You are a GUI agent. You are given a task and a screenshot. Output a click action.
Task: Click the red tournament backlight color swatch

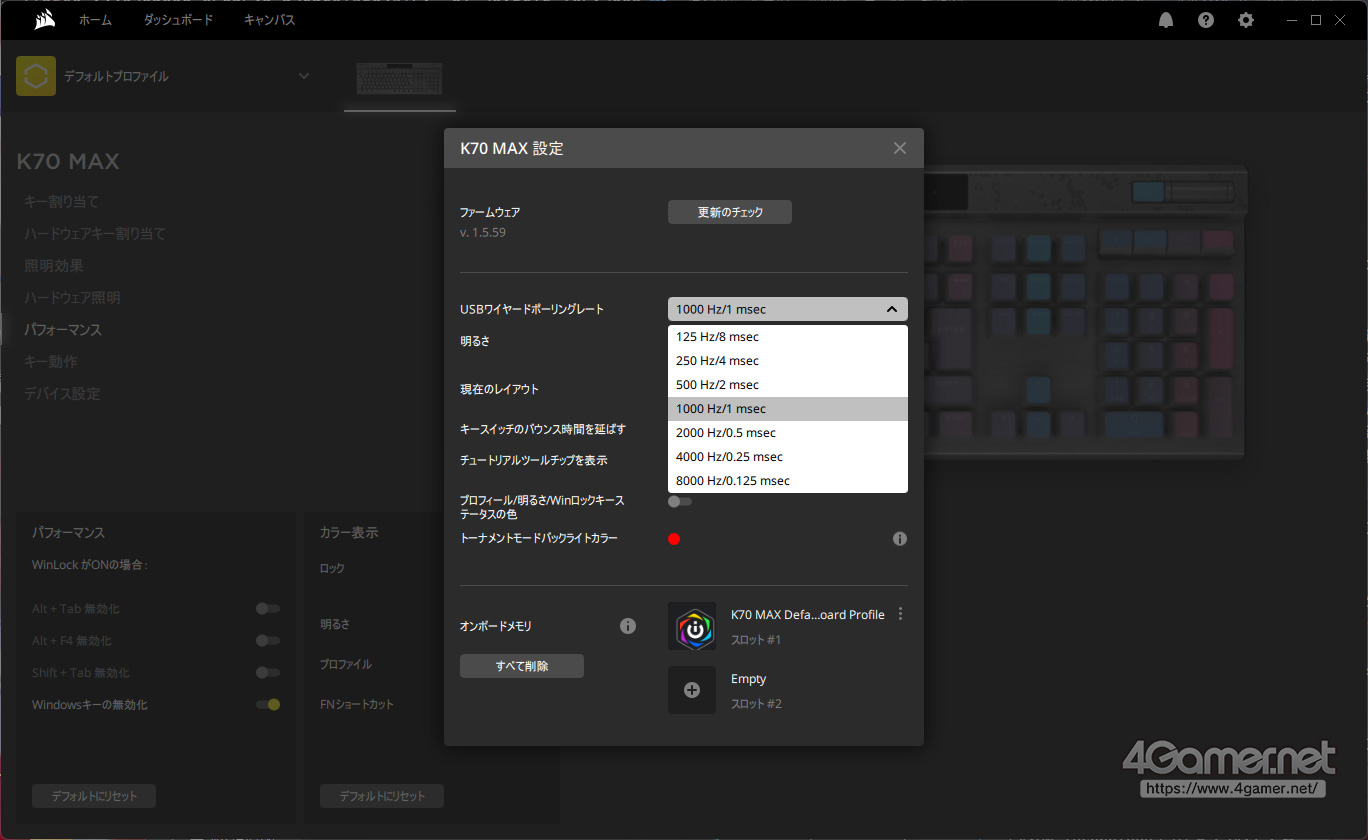674,539
